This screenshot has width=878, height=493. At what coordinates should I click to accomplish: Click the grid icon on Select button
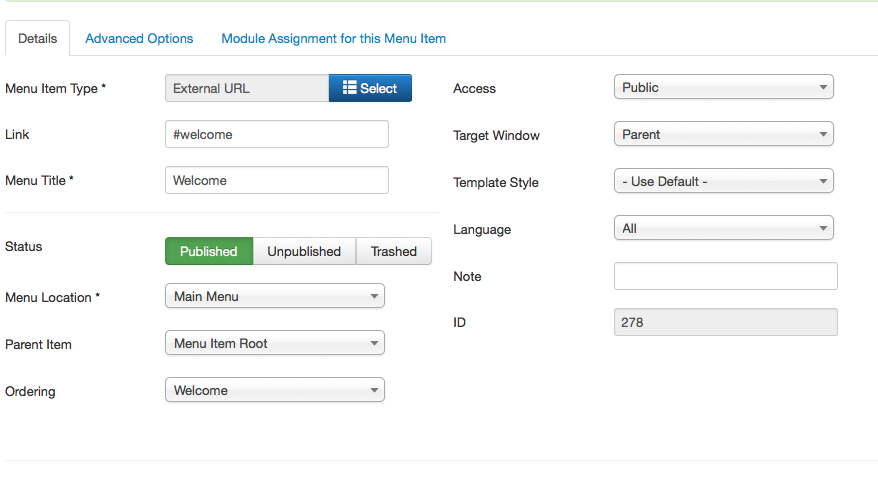tap(349, 87)
